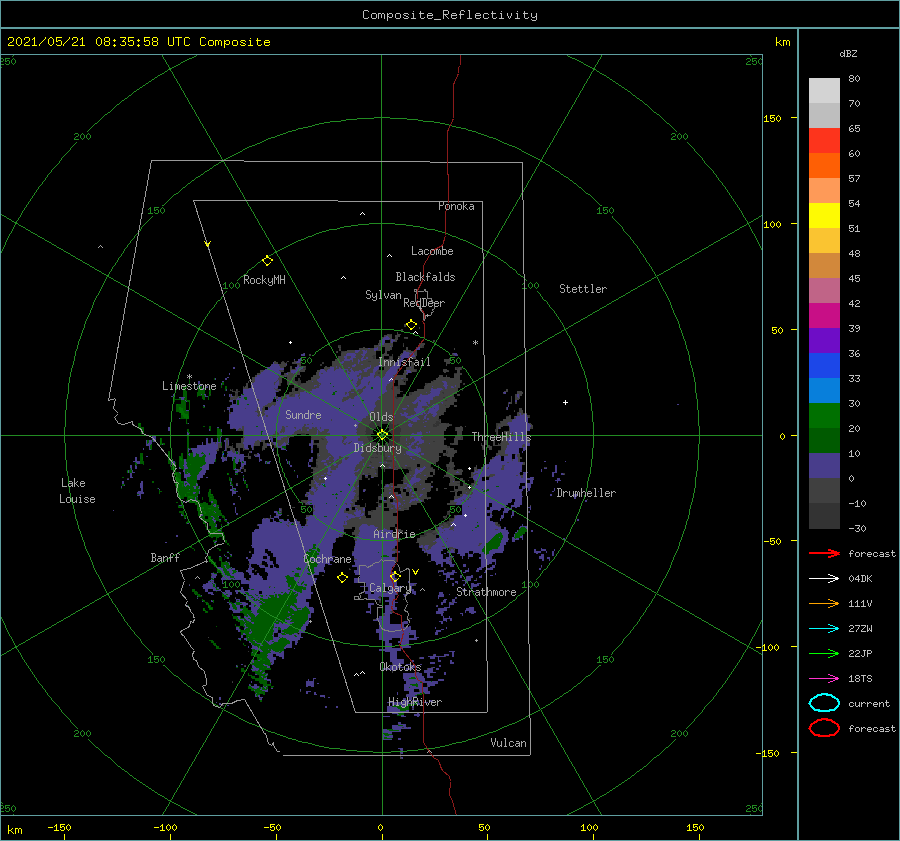Click the Drumheller city label
900x841 pixels.
pyautogui.click(x=586, y=493)
